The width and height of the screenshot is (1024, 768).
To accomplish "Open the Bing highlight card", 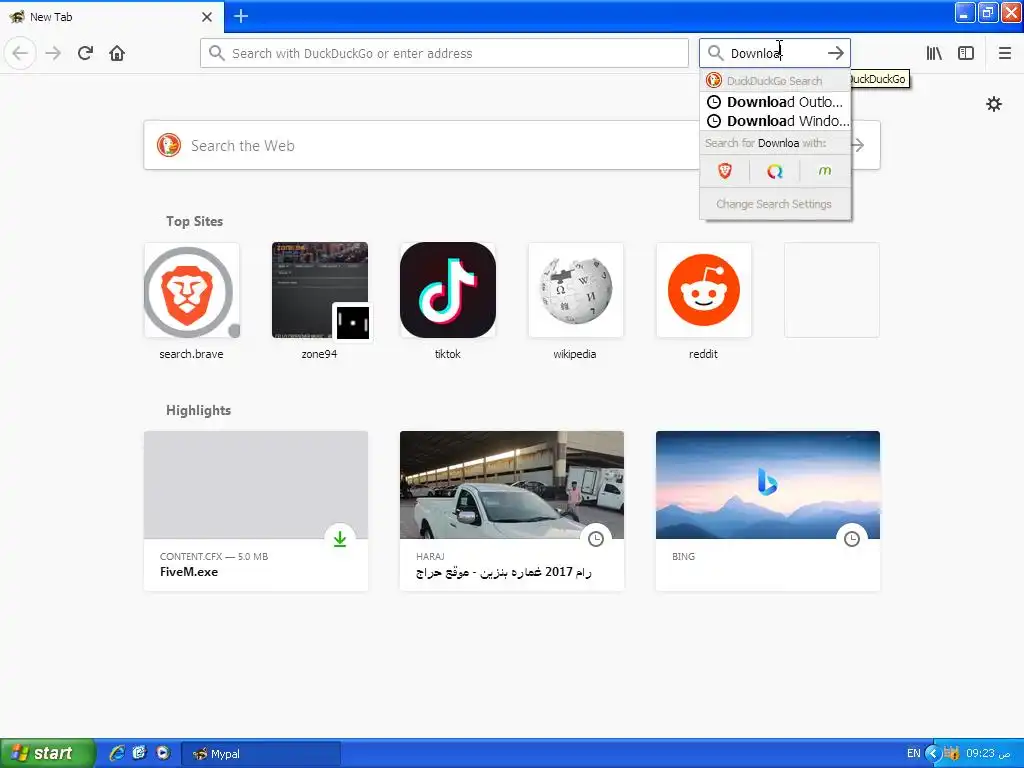I will pyautogui.click(x=767, y=511).
